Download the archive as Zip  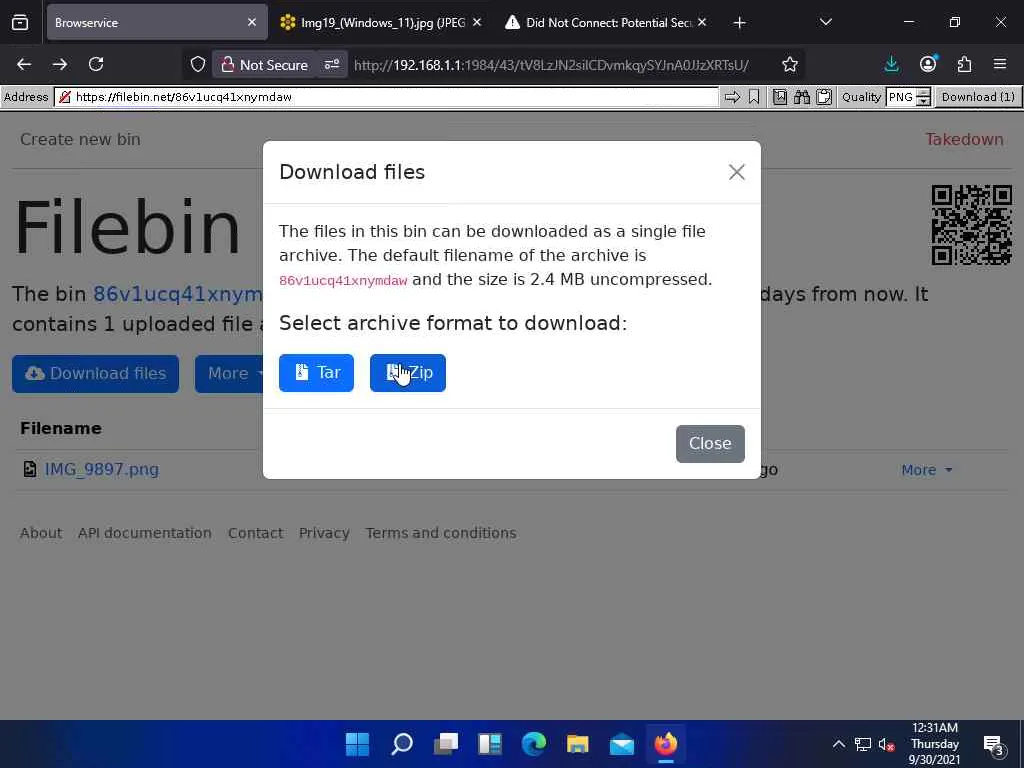coord(408,373)
